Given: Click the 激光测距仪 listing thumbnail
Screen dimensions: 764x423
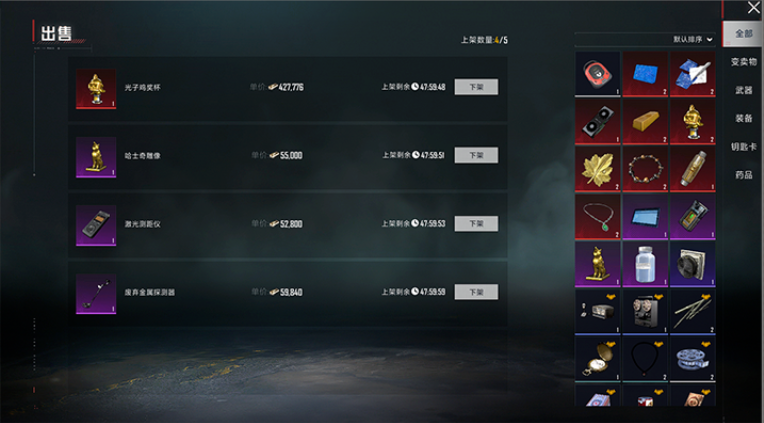Looking at the screenshot, I should (x=96, y=226).
